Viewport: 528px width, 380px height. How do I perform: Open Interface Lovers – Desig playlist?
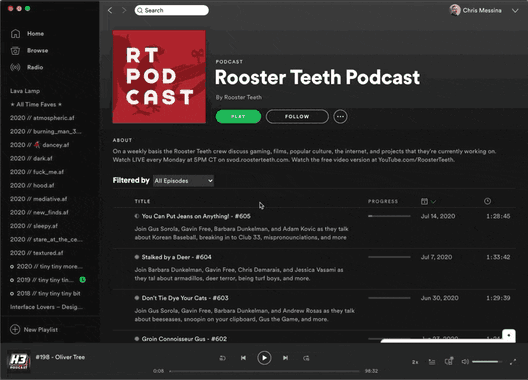pos(46,307)
